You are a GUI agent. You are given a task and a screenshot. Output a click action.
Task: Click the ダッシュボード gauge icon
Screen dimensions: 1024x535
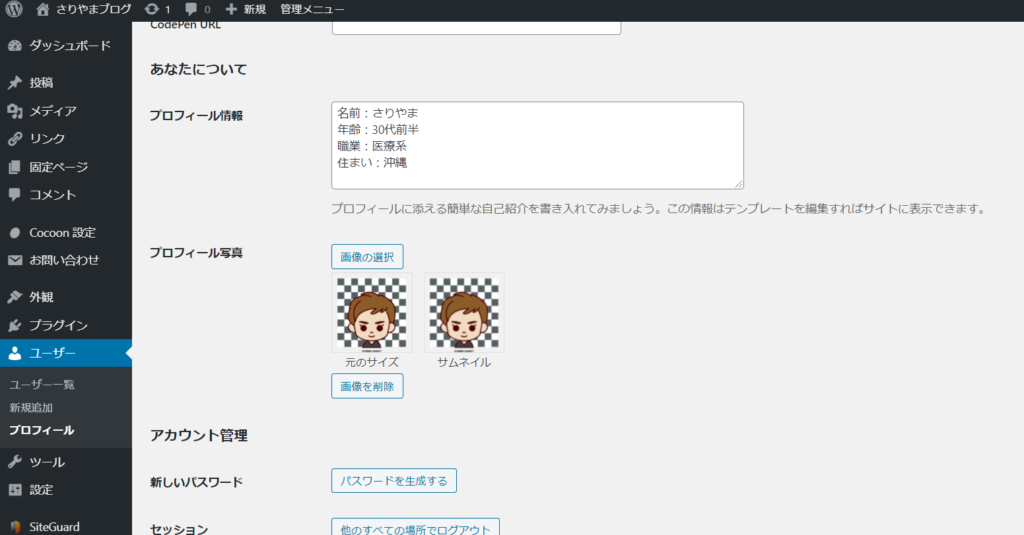(14, 46)
